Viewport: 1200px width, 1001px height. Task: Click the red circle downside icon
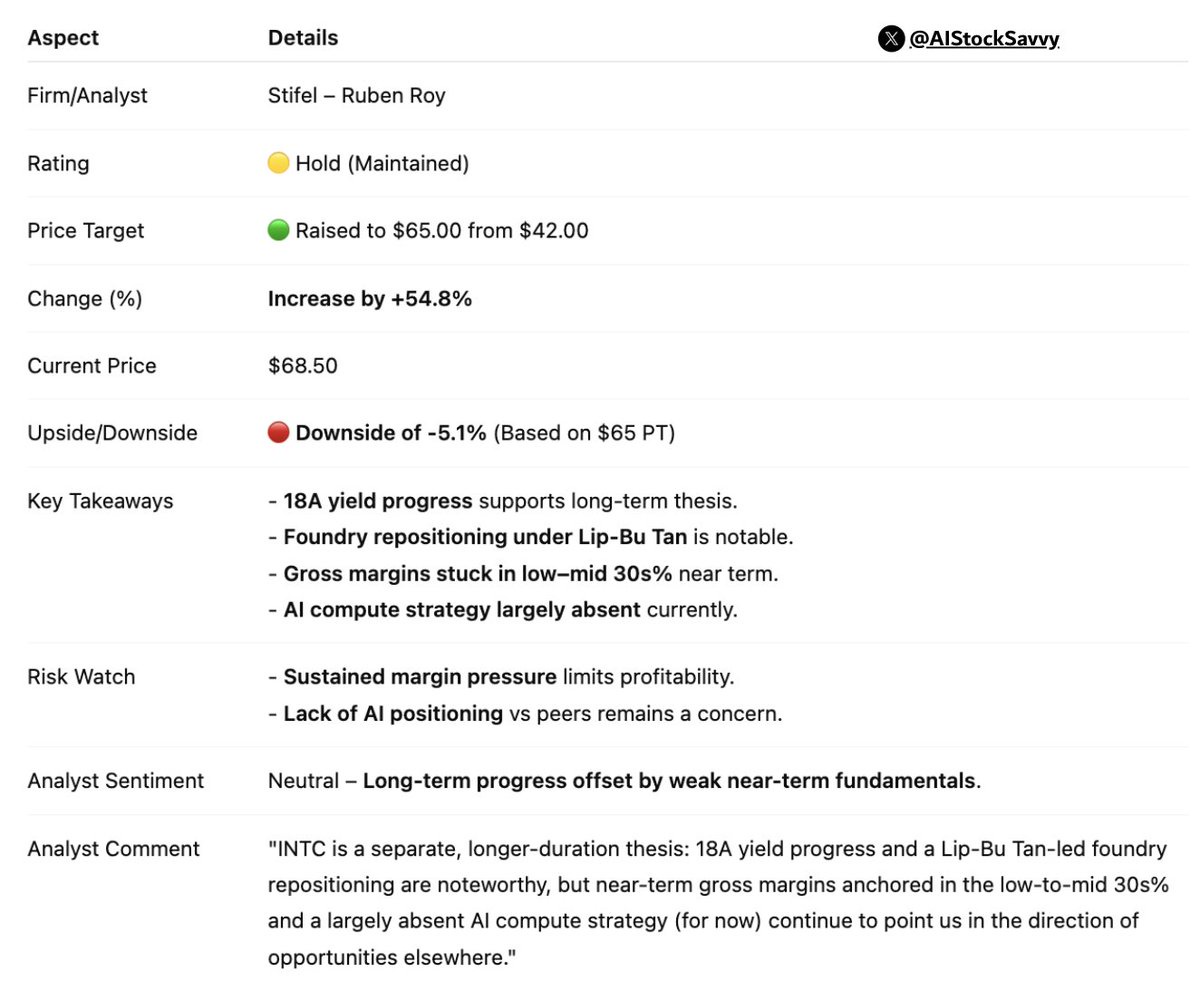coord(279,433)
